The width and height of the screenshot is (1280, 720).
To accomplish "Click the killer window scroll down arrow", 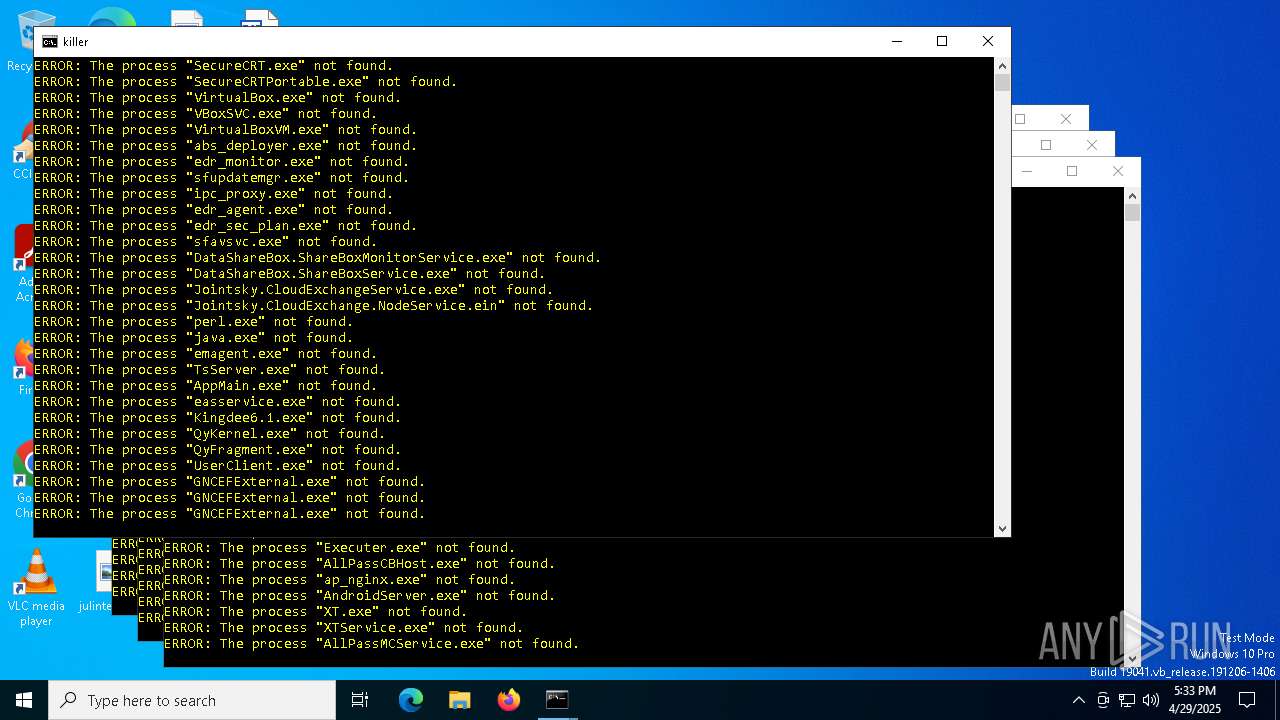I will (x=1002, y=528).
